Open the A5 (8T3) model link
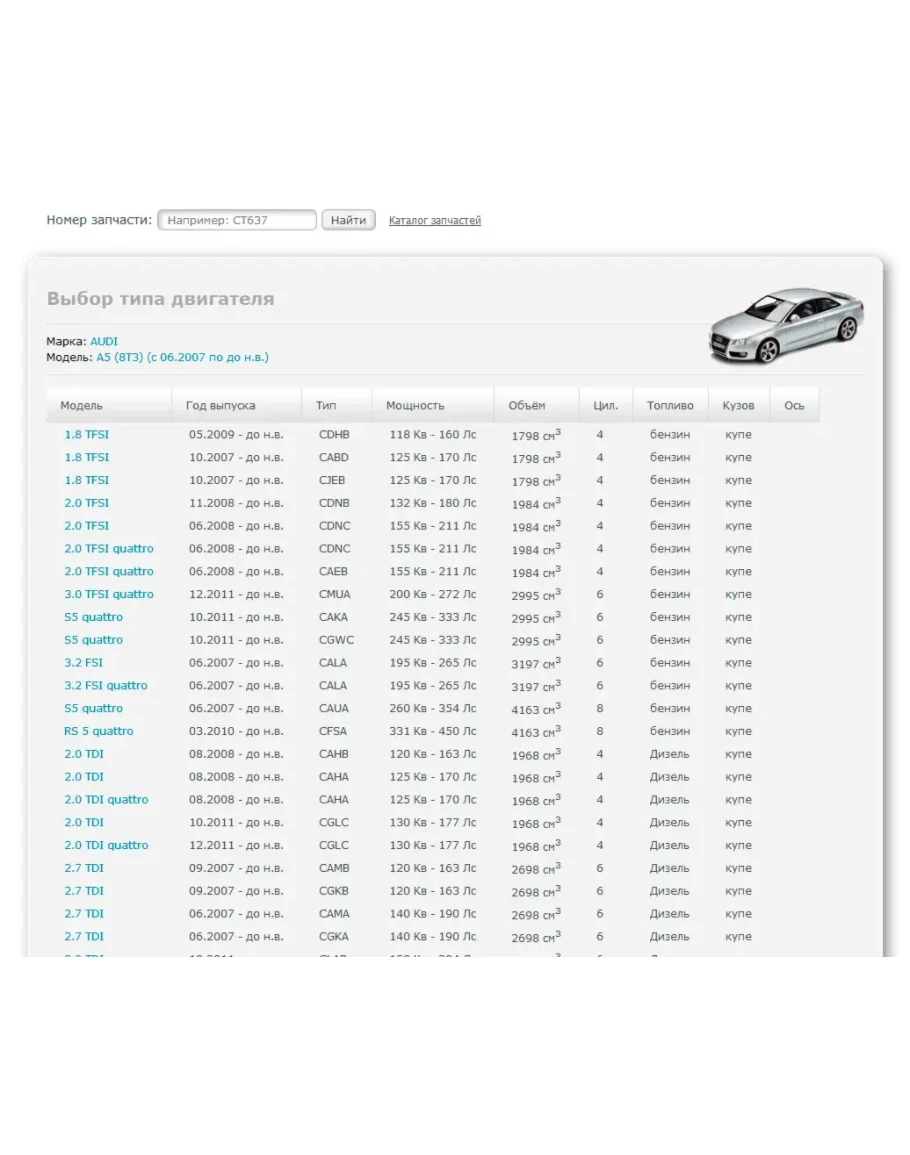Viewport: 910px width, 1155px height. tap(182, 357)
